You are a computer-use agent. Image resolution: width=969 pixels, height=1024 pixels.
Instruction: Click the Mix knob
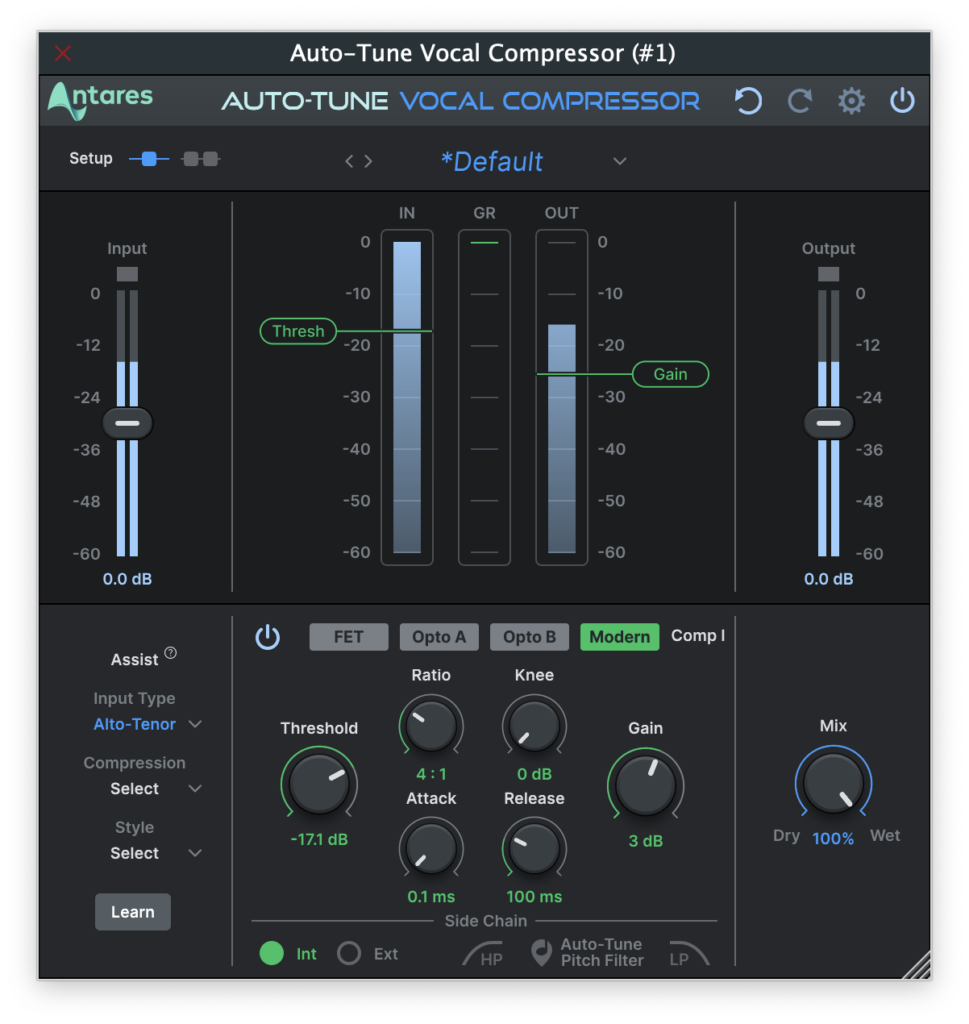[833, 783]
